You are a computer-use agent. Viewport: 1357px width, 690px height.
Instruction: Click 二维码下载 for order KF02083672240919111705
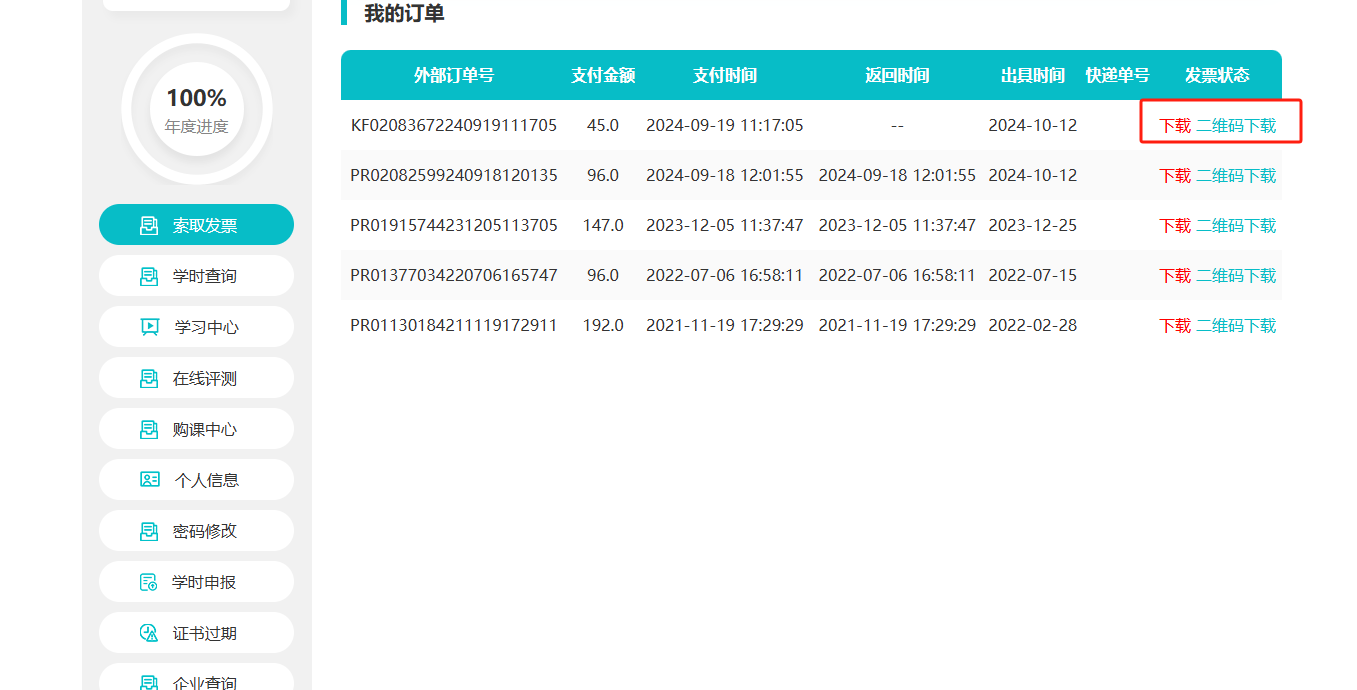1236,126
